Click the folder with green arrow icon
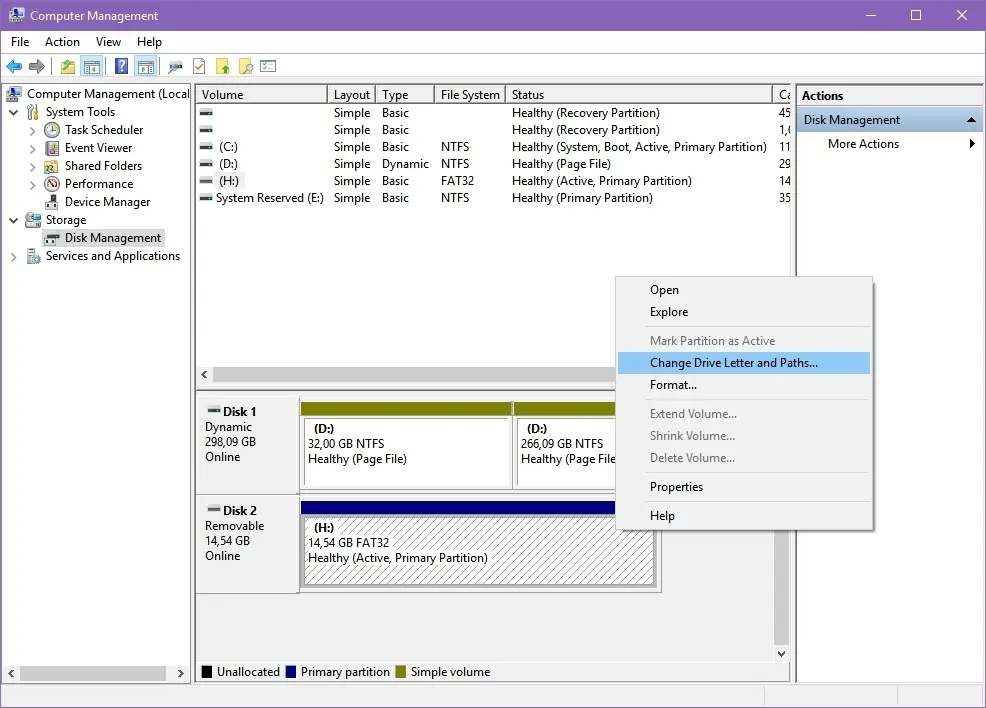The height and width of the screenshot is (708, 986). (x=223, y=66)
